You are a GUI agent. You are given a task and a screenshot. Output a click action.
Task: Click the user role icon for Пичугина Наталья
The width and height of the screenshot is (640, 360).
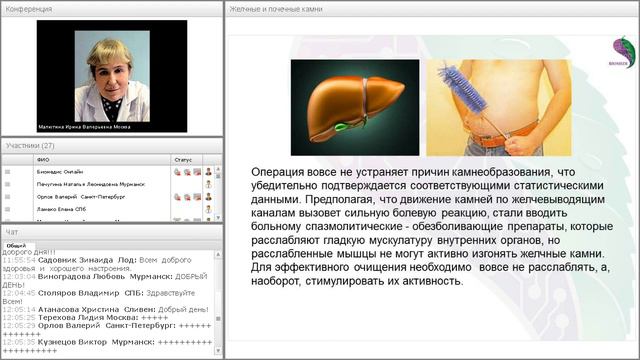(x=209, y=184)
